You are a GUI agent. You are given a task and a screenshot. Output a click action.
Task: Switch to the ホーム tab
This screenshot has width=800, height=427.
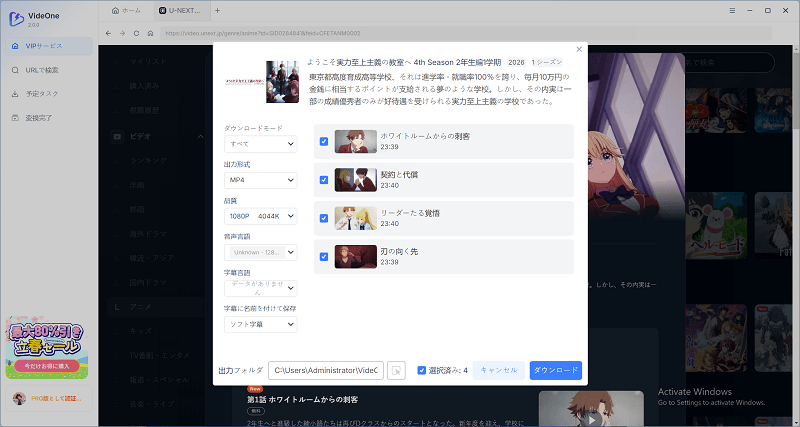[125, 10]
